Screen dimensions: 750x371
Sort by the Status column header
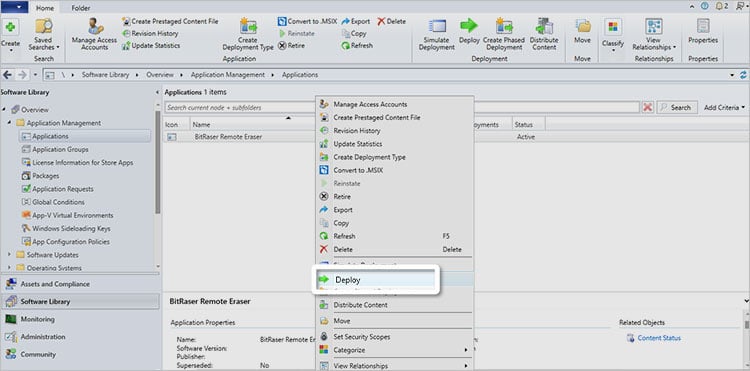point(528,124)
